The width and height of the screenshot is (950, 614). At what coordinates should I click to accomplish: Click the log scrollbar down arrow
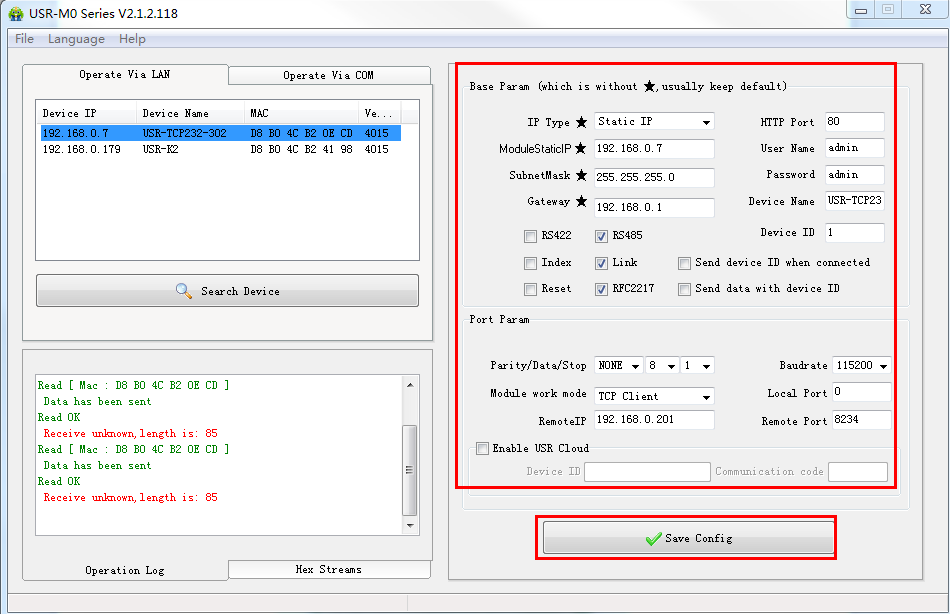tap(410, 526)
